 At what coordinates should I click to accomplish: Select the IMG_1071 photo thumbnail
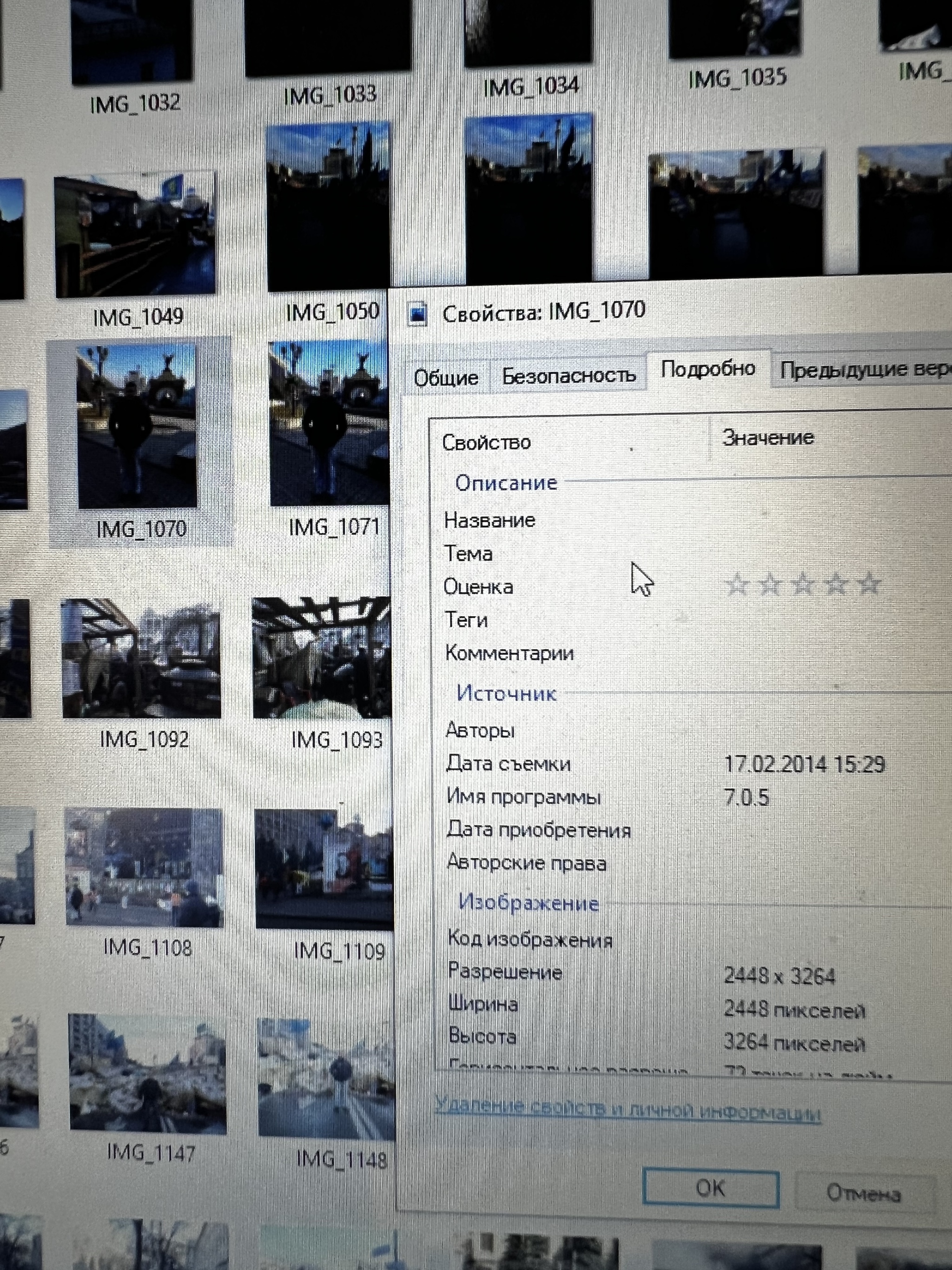click(x=329, y=424)
